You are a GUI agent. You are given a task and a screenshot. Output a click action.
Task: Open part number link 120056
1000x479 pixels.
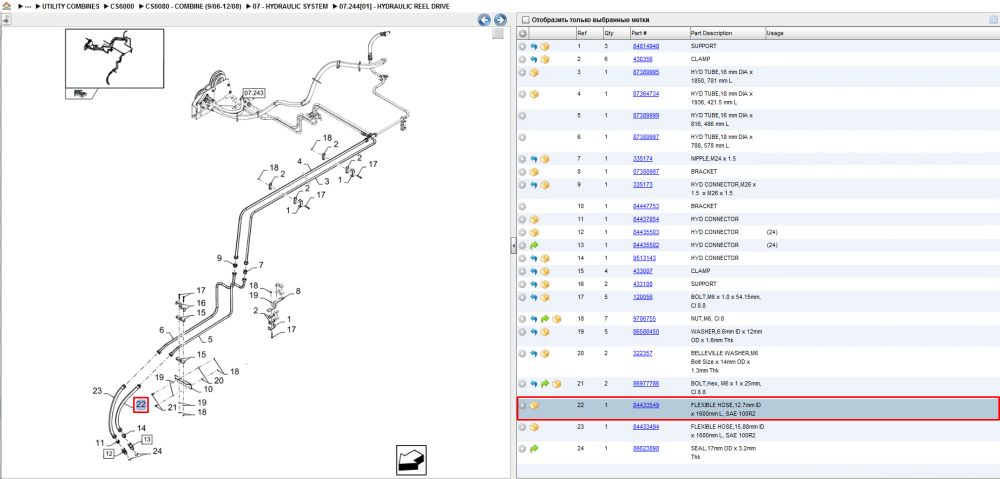[x=642, y=297]
